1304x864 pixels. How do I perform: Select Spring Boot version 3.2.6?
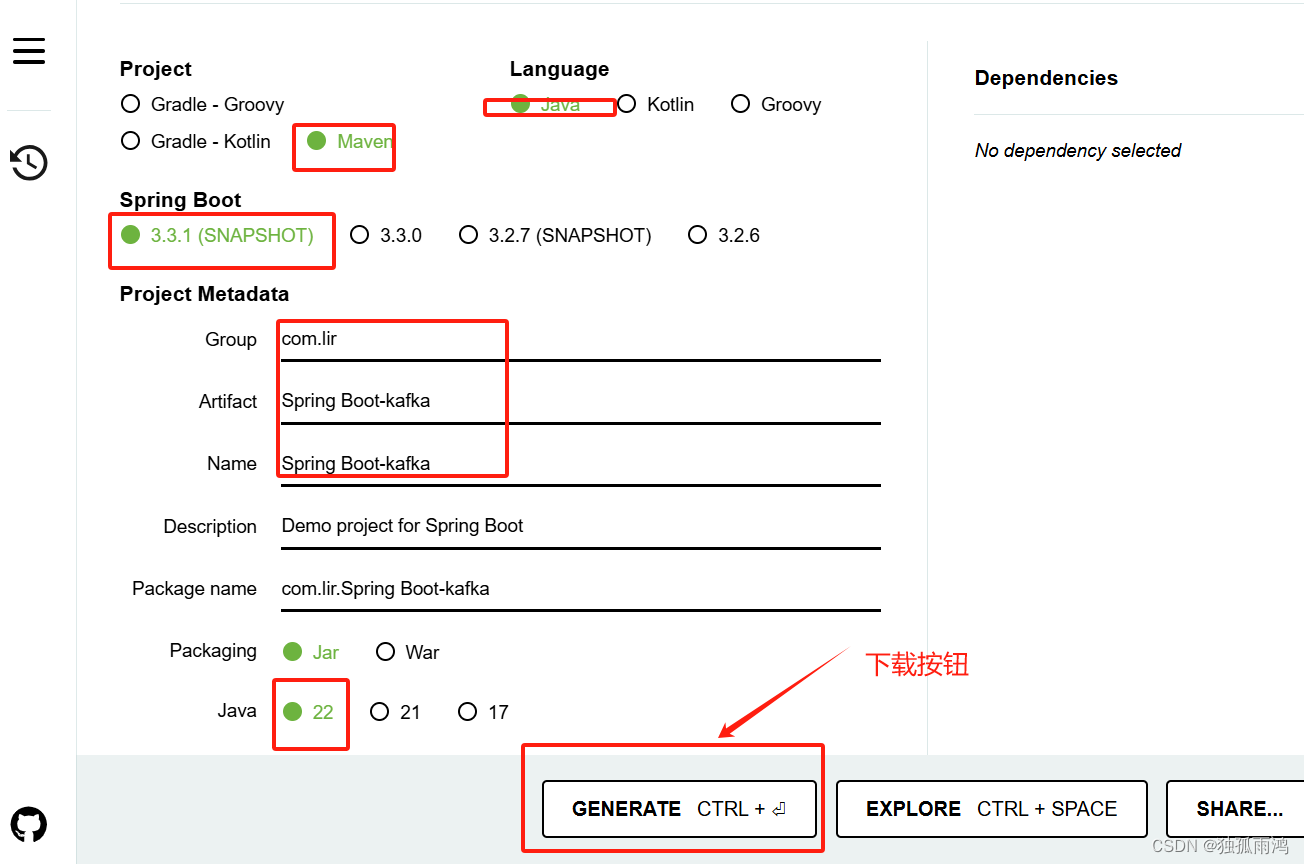pos(697,235)
